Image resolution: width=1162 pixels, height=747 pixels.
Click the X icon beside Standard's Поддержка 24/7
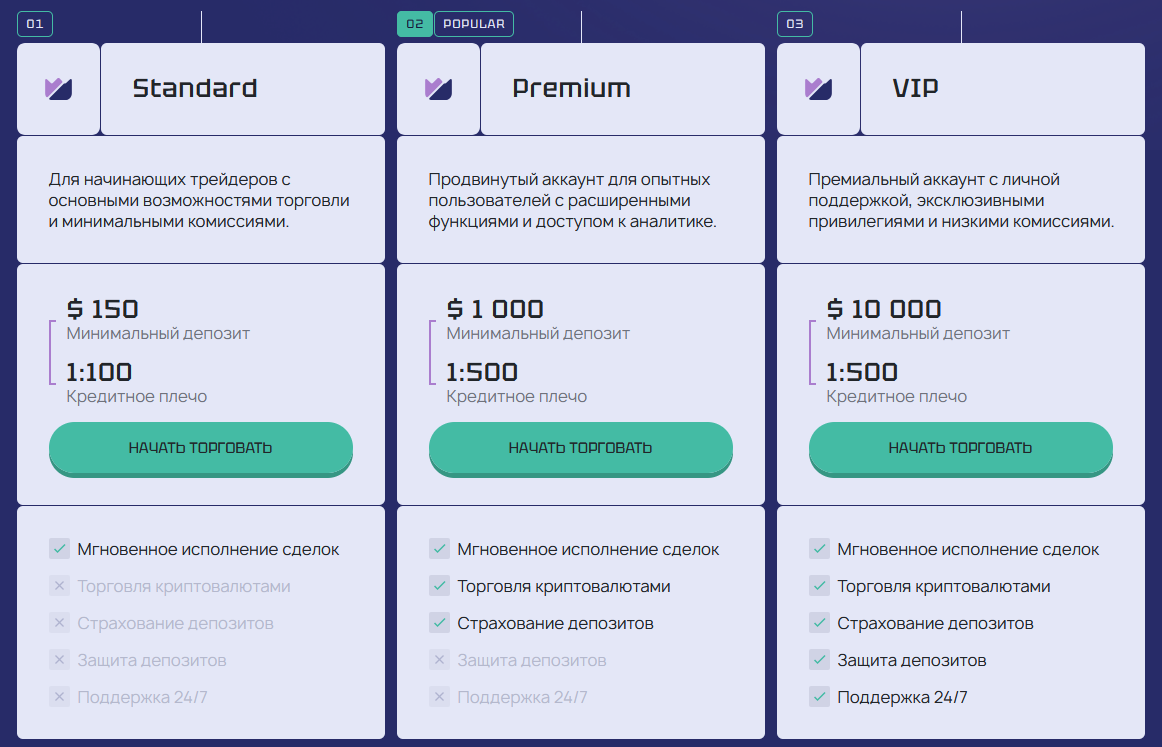click(x=60, y=697)
